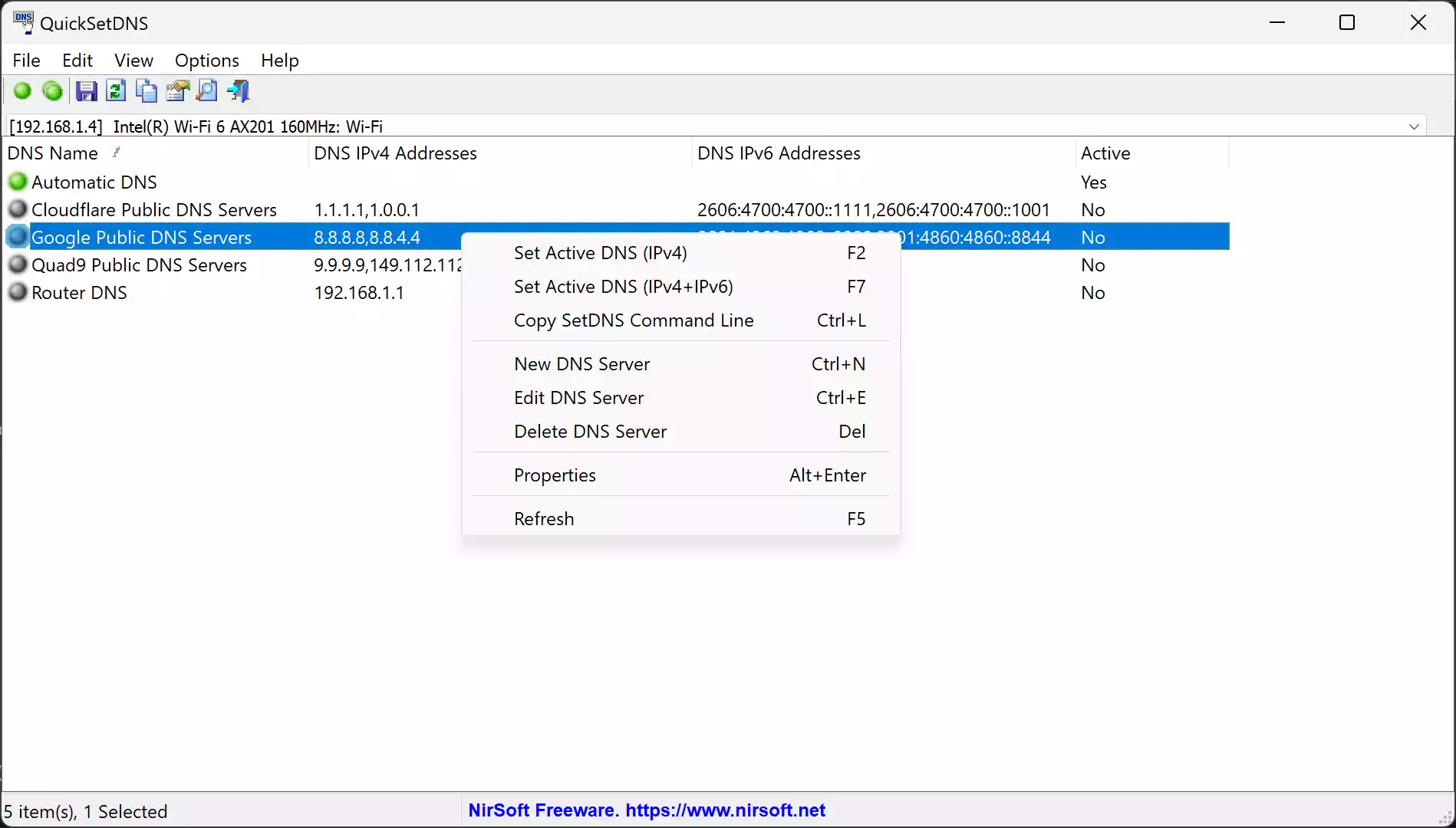The height and width of the screenshot is (828, 1456).
Task: Open the View menu
Action: click(x=133, y=60)
